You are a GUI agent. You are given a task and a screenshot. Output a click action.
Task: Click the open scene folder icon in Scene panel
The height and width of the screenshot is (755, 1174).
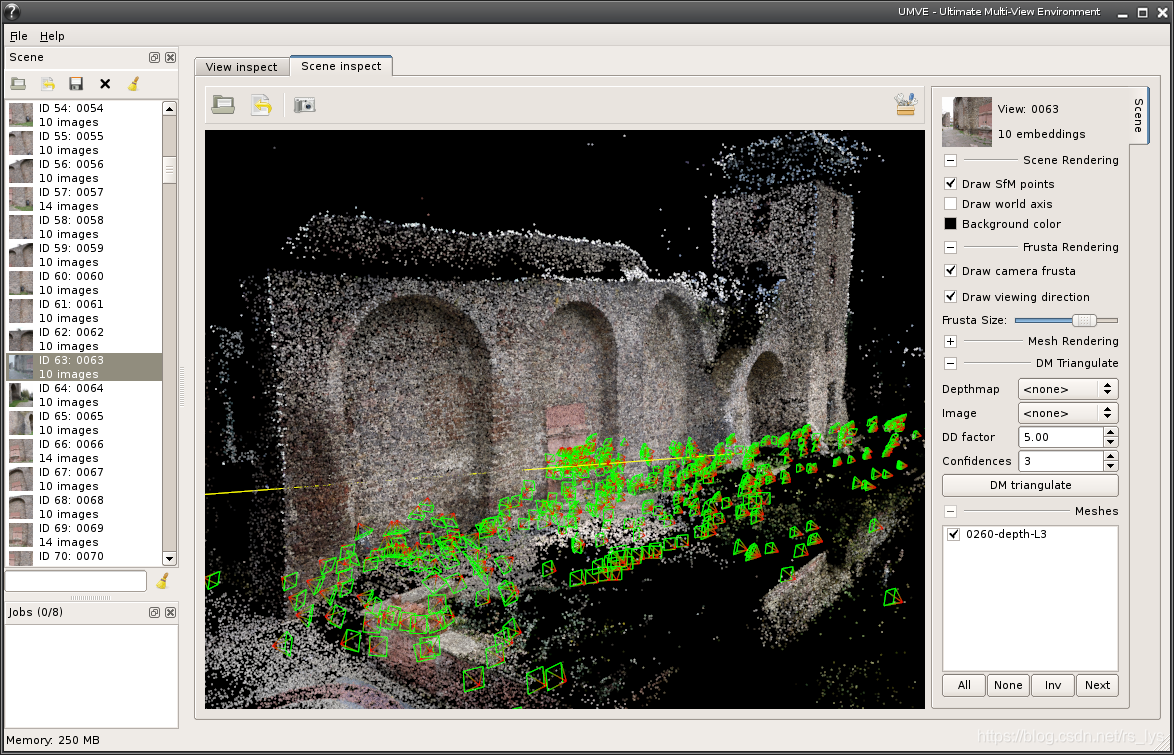coord(18,84)
